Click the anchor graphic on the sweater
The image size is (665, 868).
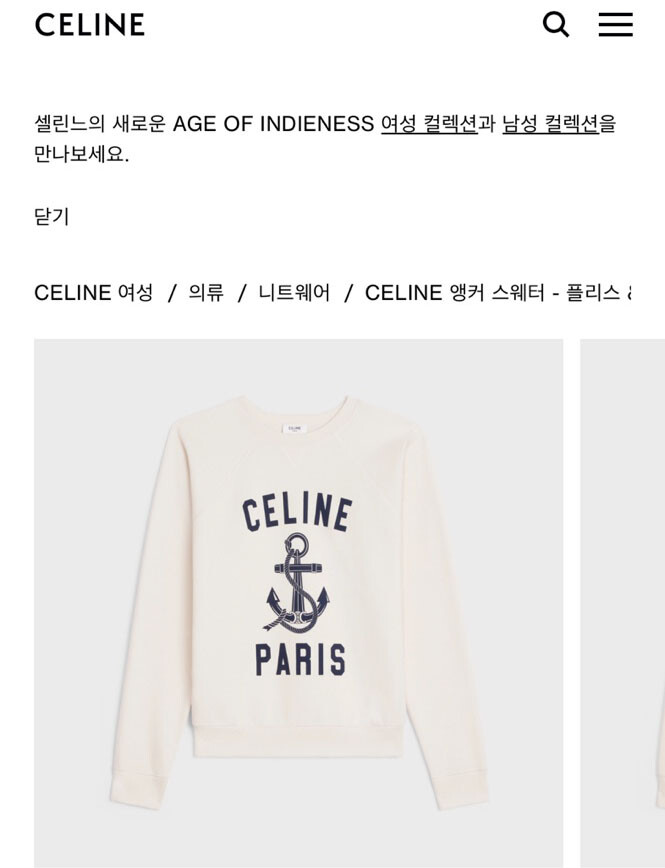tap(296, 583)
